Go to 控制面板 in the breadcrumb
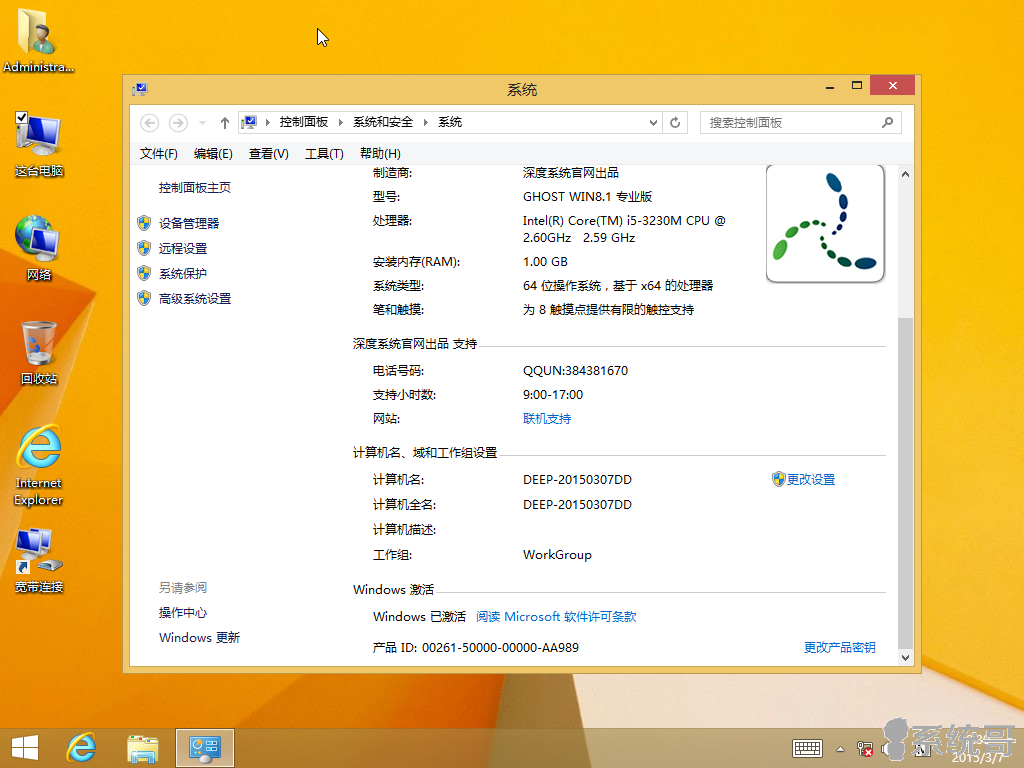1024x768 pixels. (304, 122)
